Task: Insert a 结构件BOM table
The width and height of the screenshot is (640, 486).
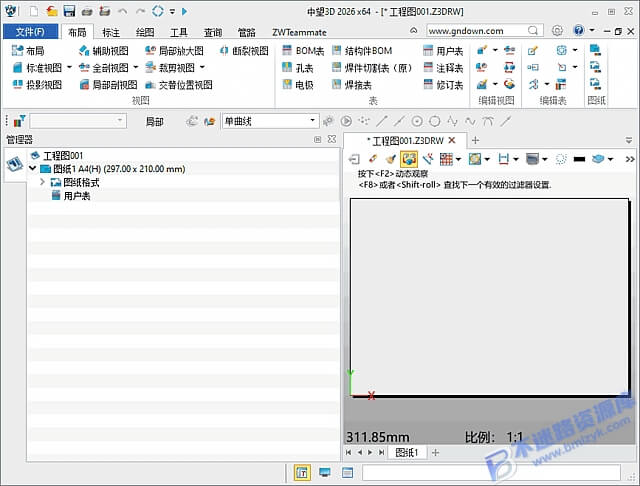Action: pyautogui.click(x=362, y=51)
